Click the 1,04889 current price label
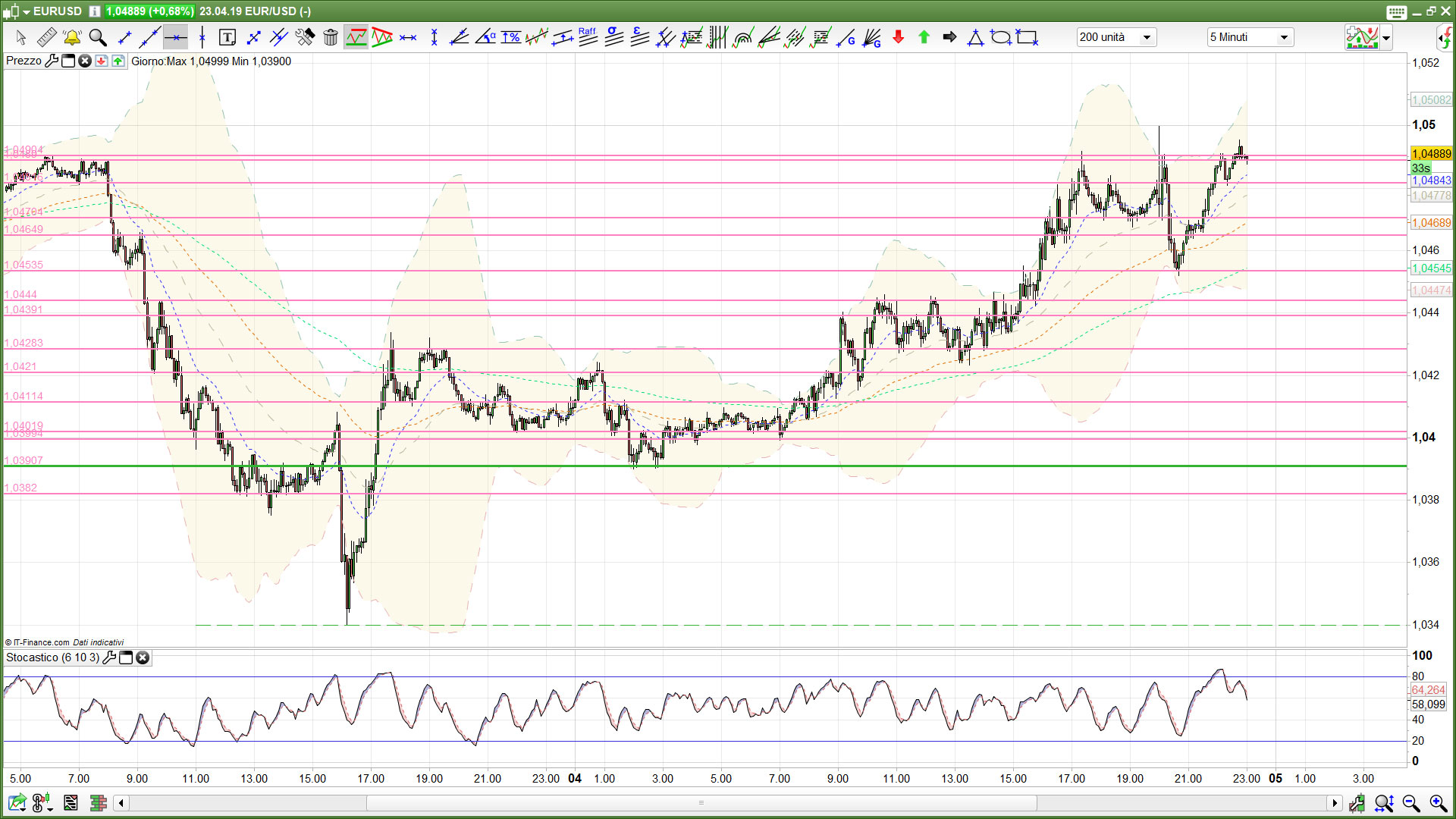Image resolution: width=1456 pixels, height=819 pixels. pyautogui.click(x=1431, y=153)
